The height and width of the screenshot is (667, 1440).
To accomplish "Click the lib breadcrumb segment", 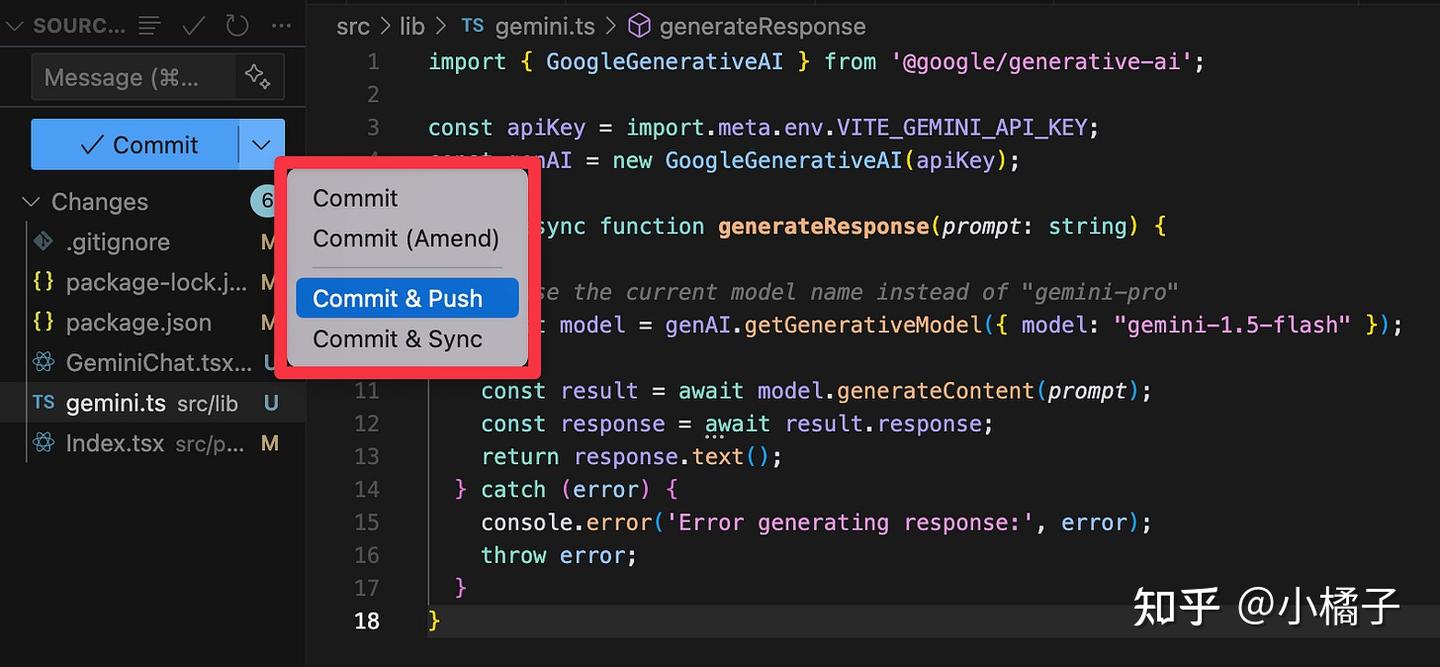I will pyautogui.click(x=412, y=26).
